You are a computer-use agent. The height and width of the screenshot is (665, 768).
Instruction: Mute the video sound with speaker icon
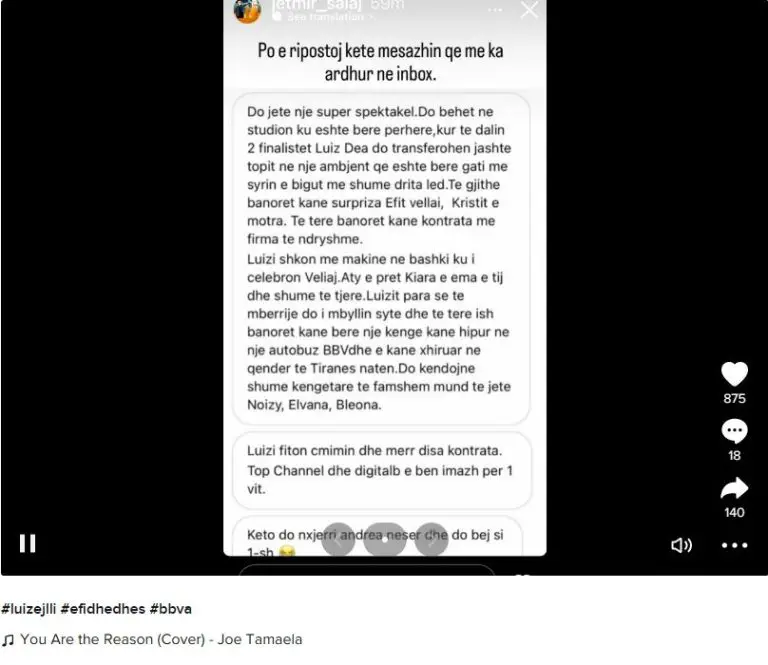click(681, 545)
